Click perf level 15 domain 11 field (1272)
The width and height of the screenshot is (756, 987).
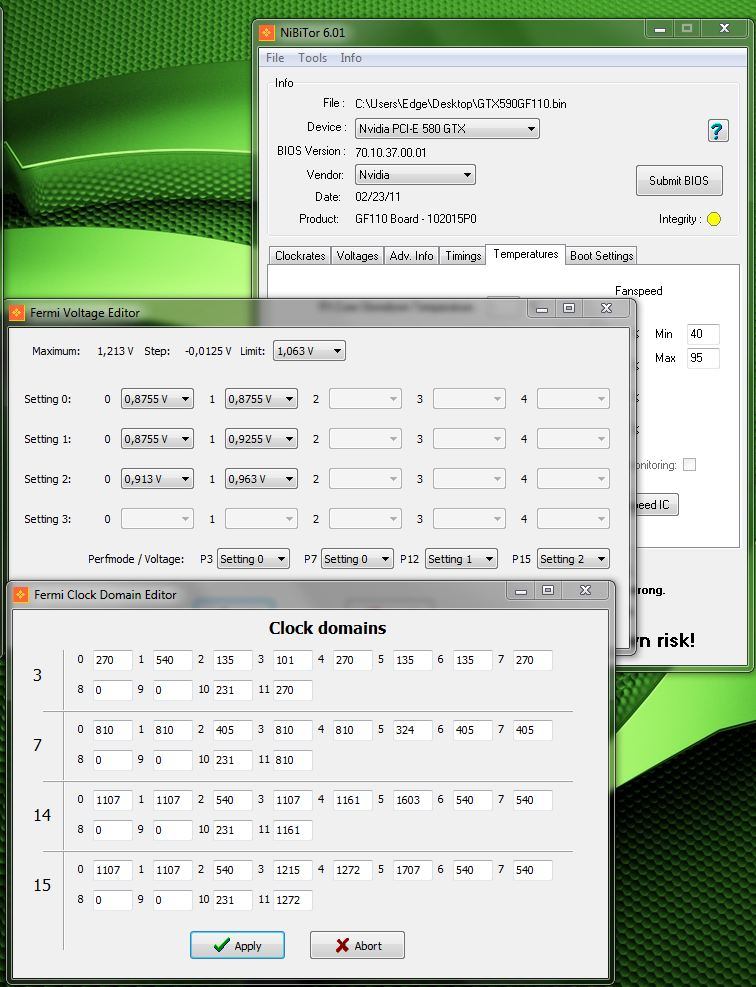[x=293, y=900]
